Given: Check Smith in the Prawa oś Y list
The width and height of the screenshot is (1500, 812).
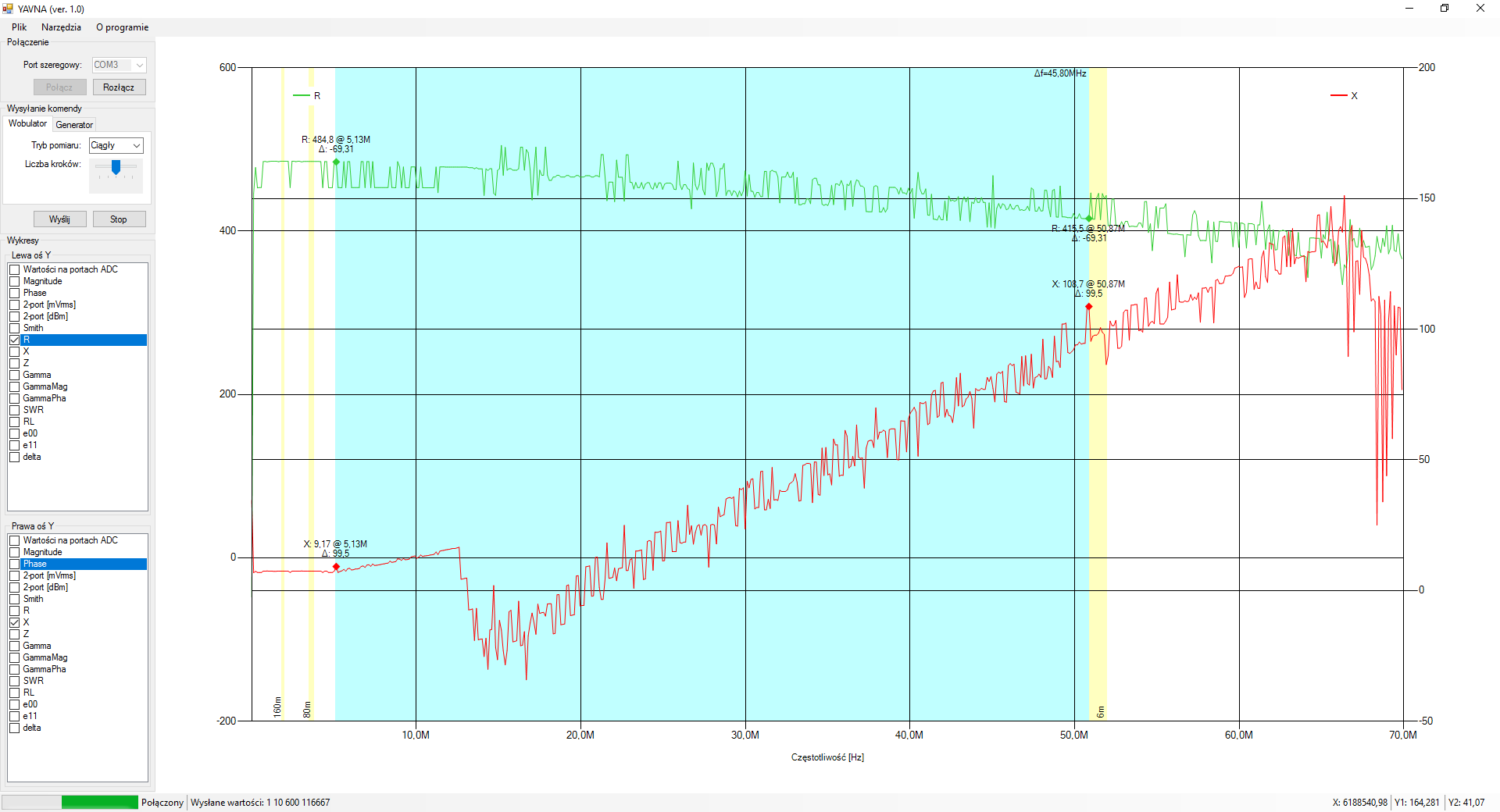Looking at the screenshot, I should 14,600.
